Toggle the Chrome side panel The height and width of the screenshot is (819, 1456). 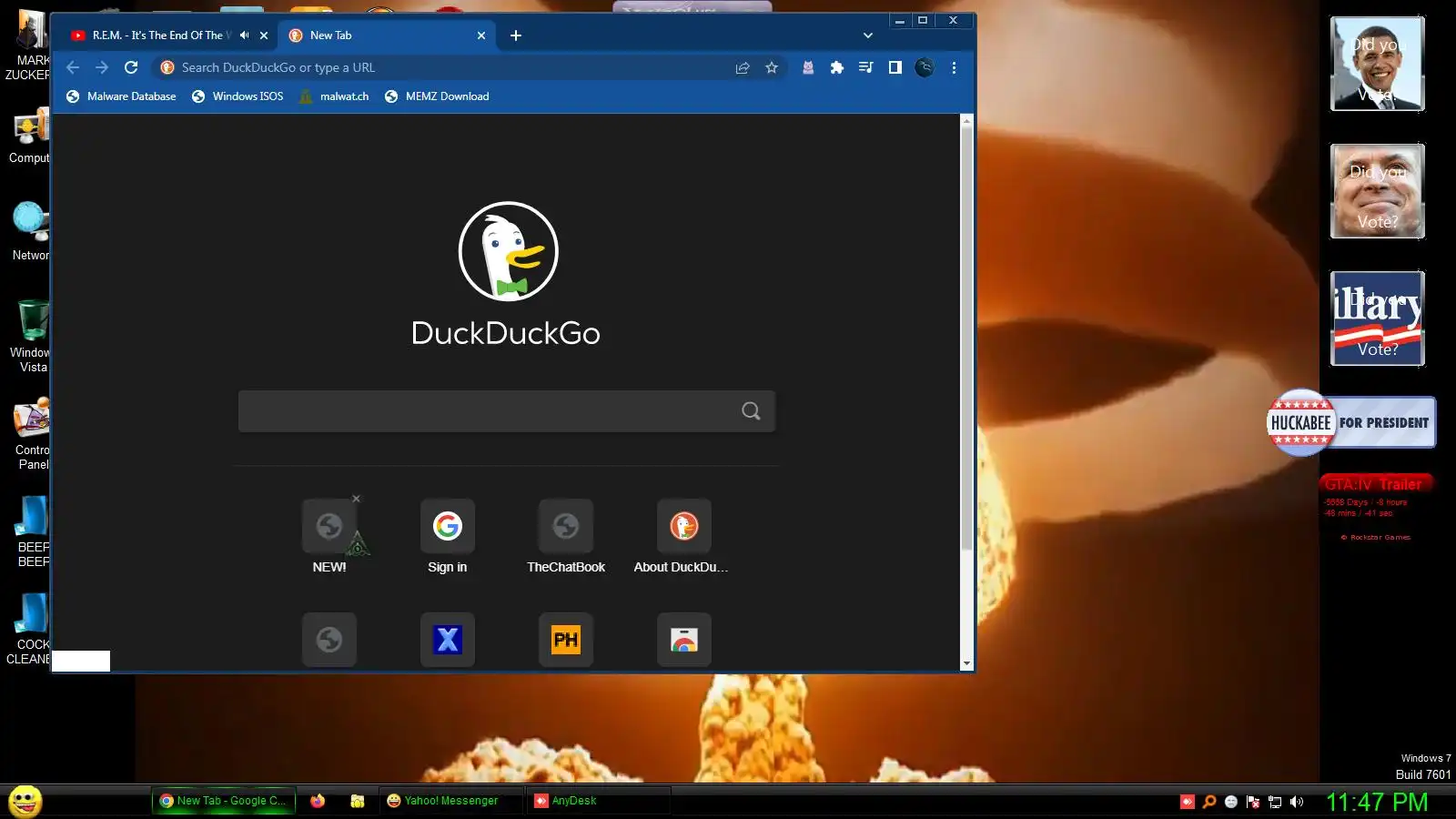click(x=895, y=67)
